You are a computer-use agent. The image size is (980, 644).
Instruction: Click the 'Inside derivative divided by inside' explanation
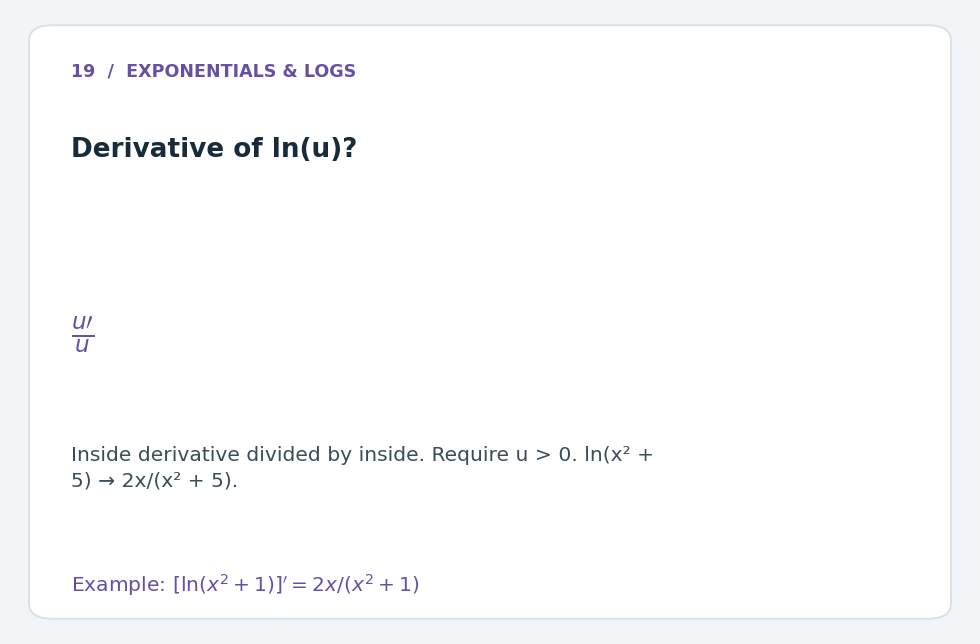[x=362, y=467]
